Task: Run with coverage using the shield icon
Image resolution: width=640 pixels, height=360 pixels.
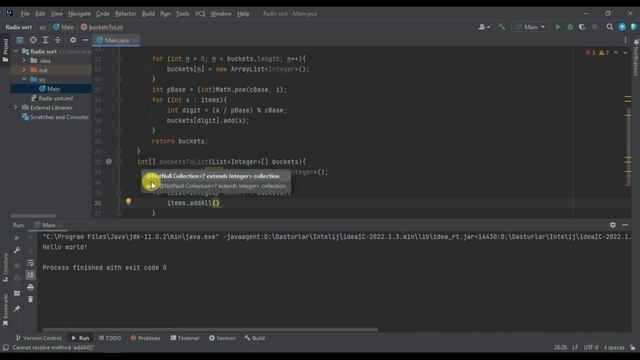Action: tap(582, 27)
